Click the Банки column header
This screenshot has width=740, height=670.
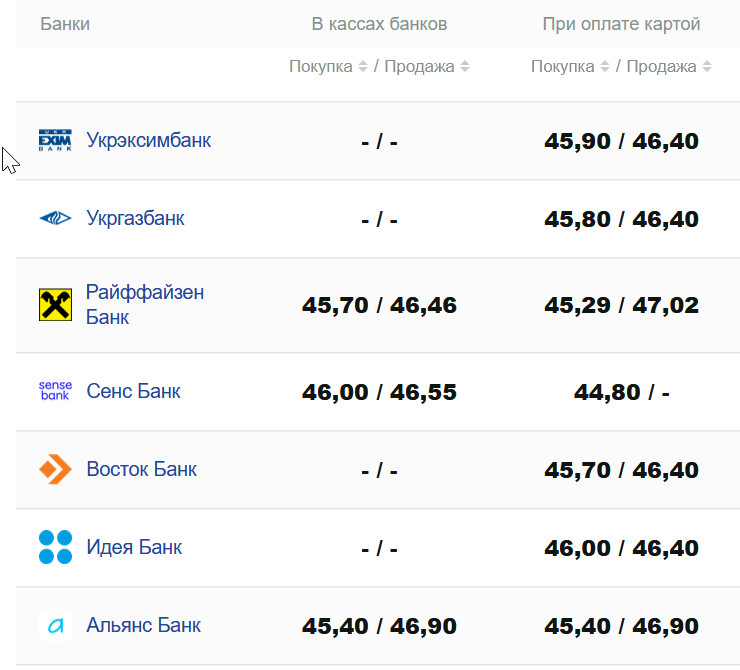coord(65,23)
